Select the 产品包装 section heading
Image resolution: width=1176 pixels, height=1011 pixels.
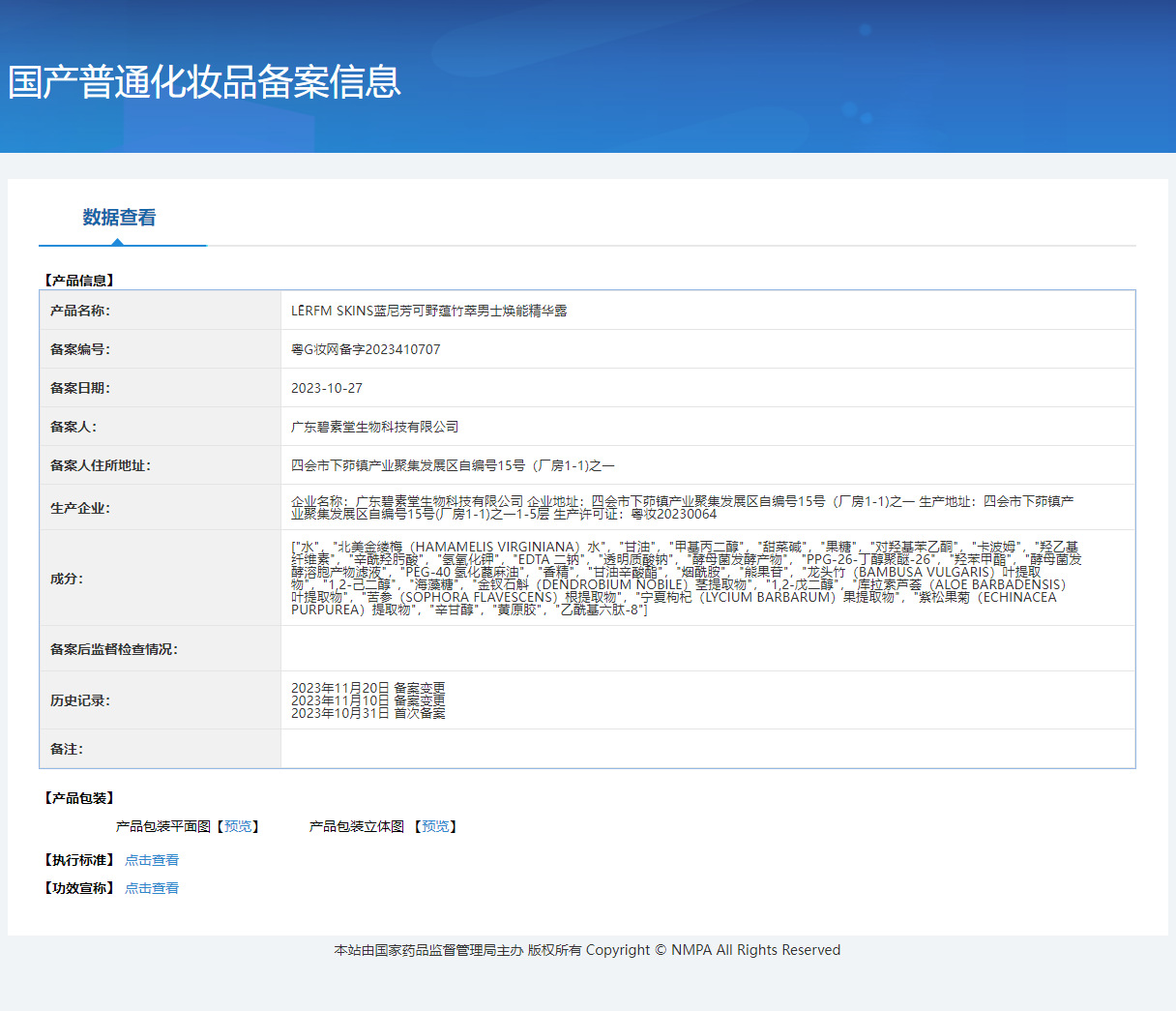coord(79,798)
